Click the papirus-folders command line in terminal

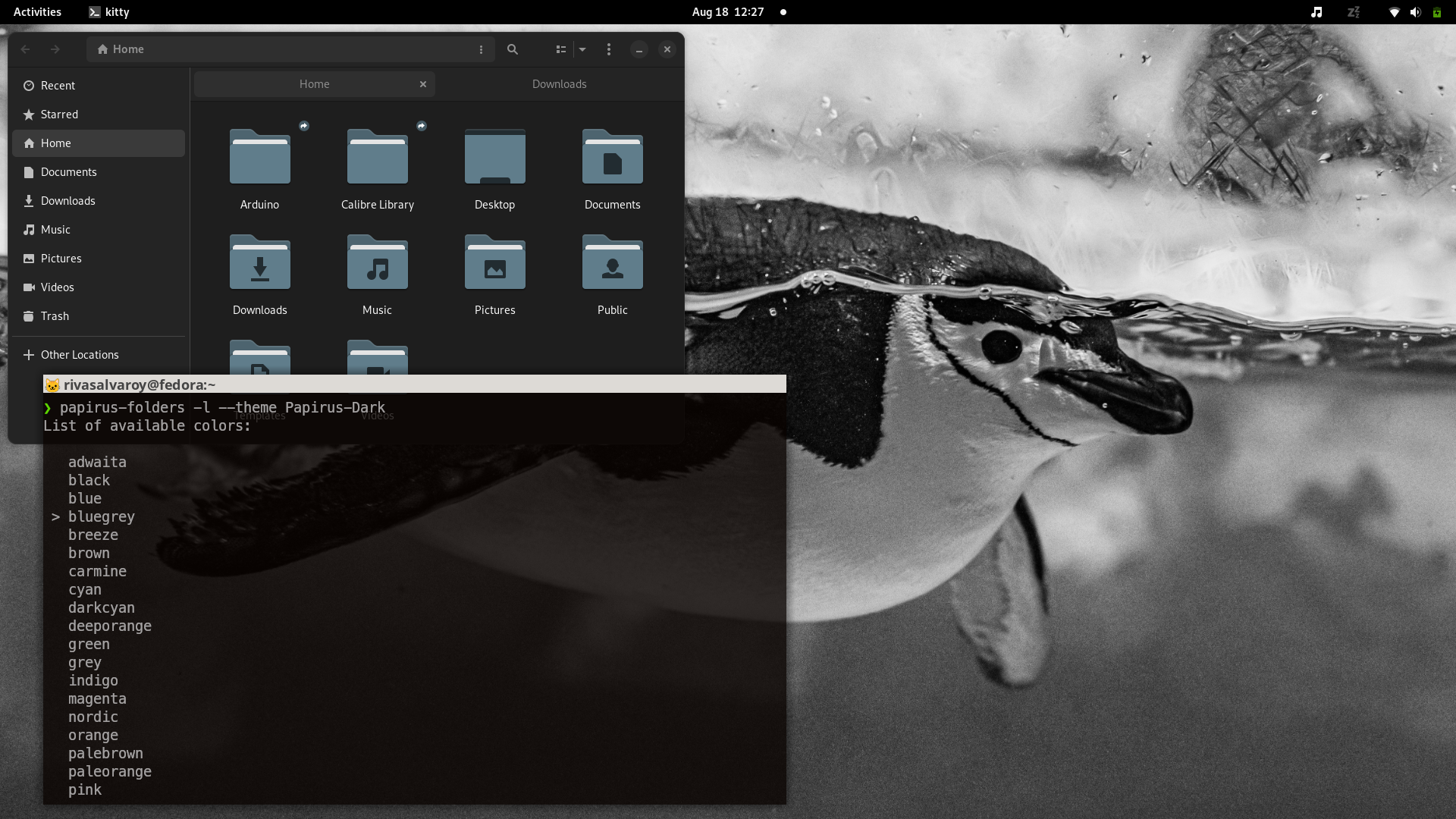click(222, 407)
